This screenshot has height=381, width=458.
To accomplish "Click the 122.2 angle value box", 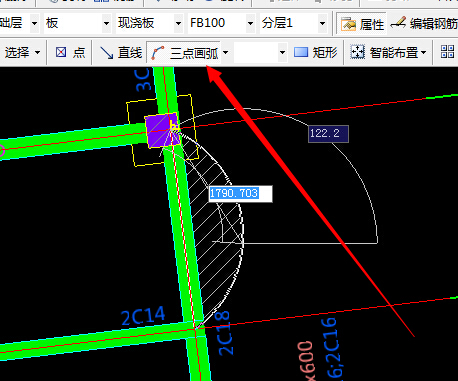I will (328, 134).
